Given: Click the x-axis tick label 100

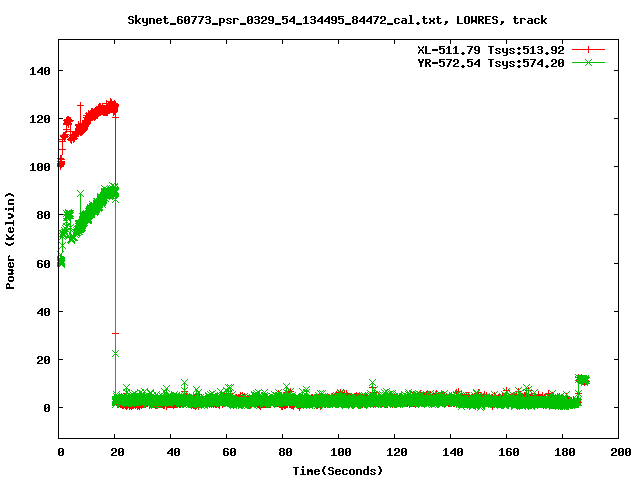Looking at the screenshot, I should pos(340,452).
